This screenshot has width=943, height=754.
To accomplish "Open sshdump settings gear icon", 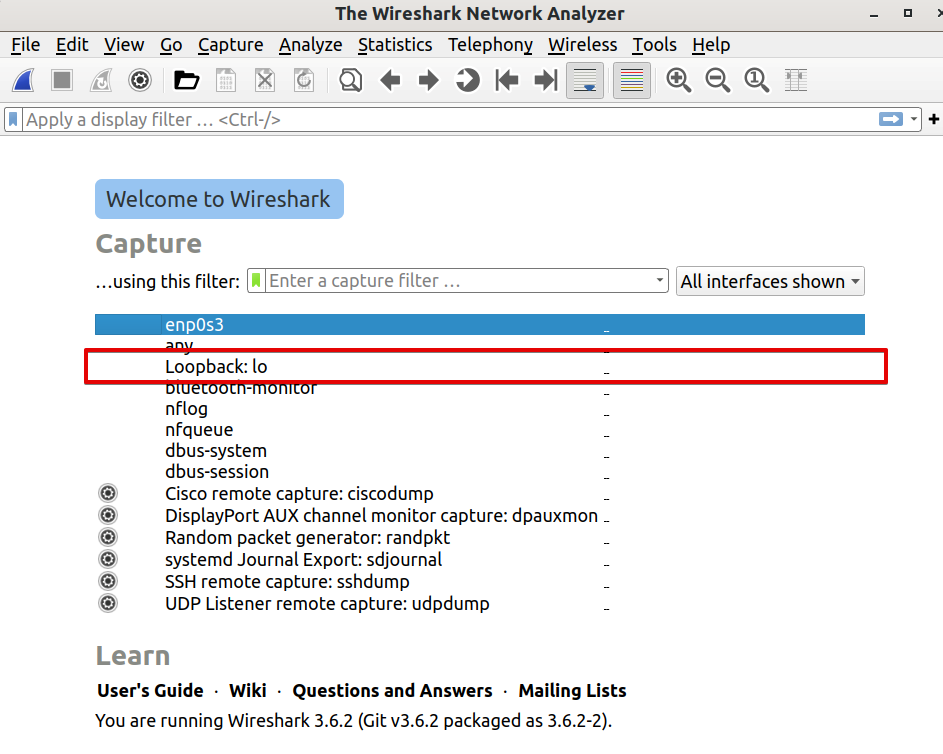I will pyautogui.click(x=108, y=581).
